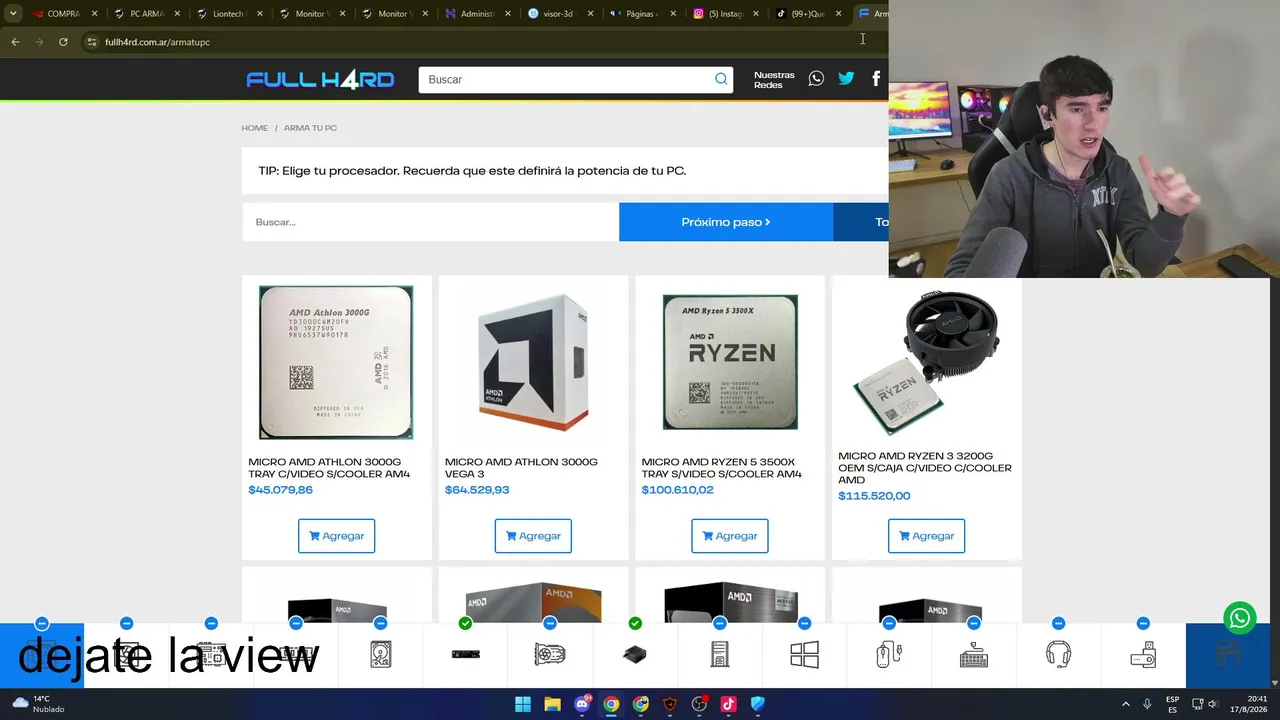The image size is (1280, 720).
Task: View site information icon beside the URL
Action: pyautogui.click(x=91, y=42)
